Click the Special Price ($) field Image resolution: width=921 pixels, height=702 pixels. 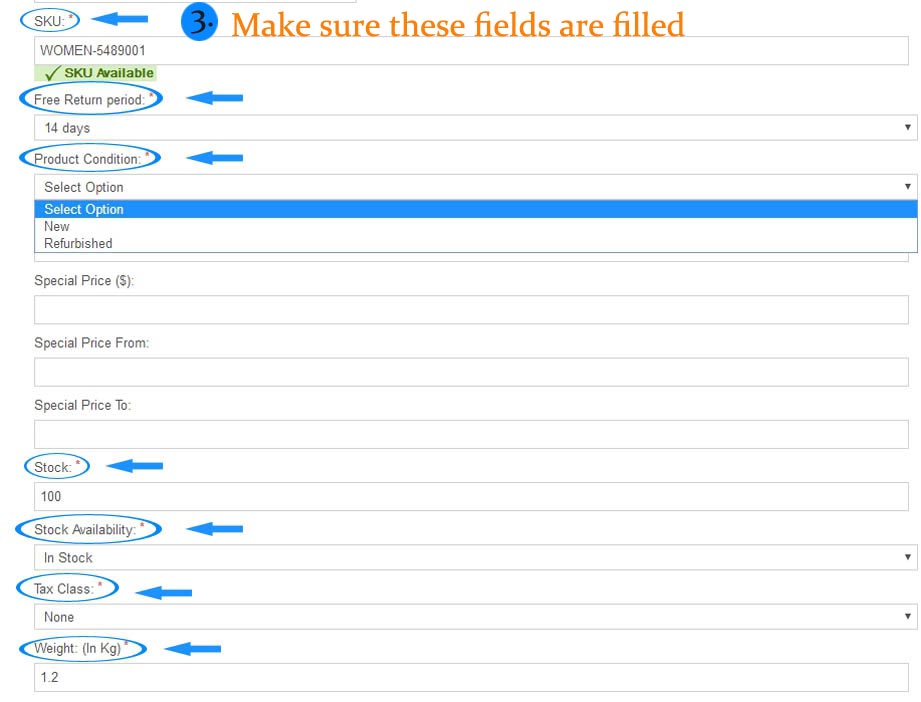pos(470,310)
